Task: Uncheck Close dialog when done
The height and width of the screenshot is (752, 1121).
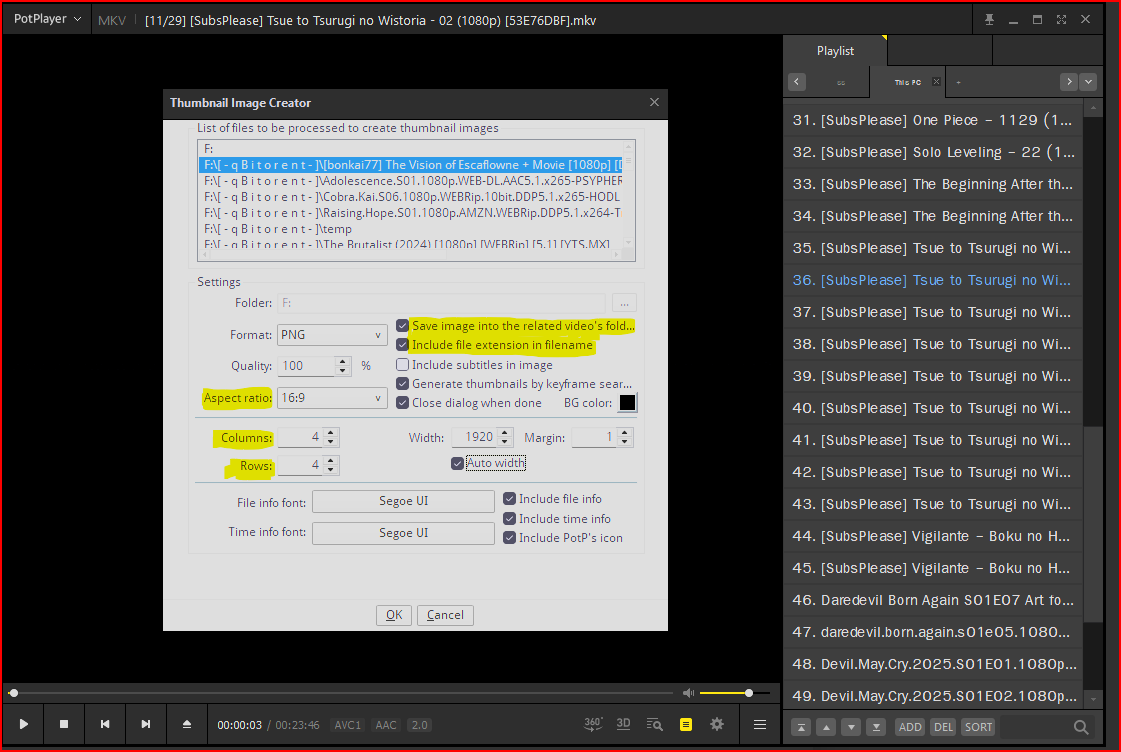Action: pos(403,403)
